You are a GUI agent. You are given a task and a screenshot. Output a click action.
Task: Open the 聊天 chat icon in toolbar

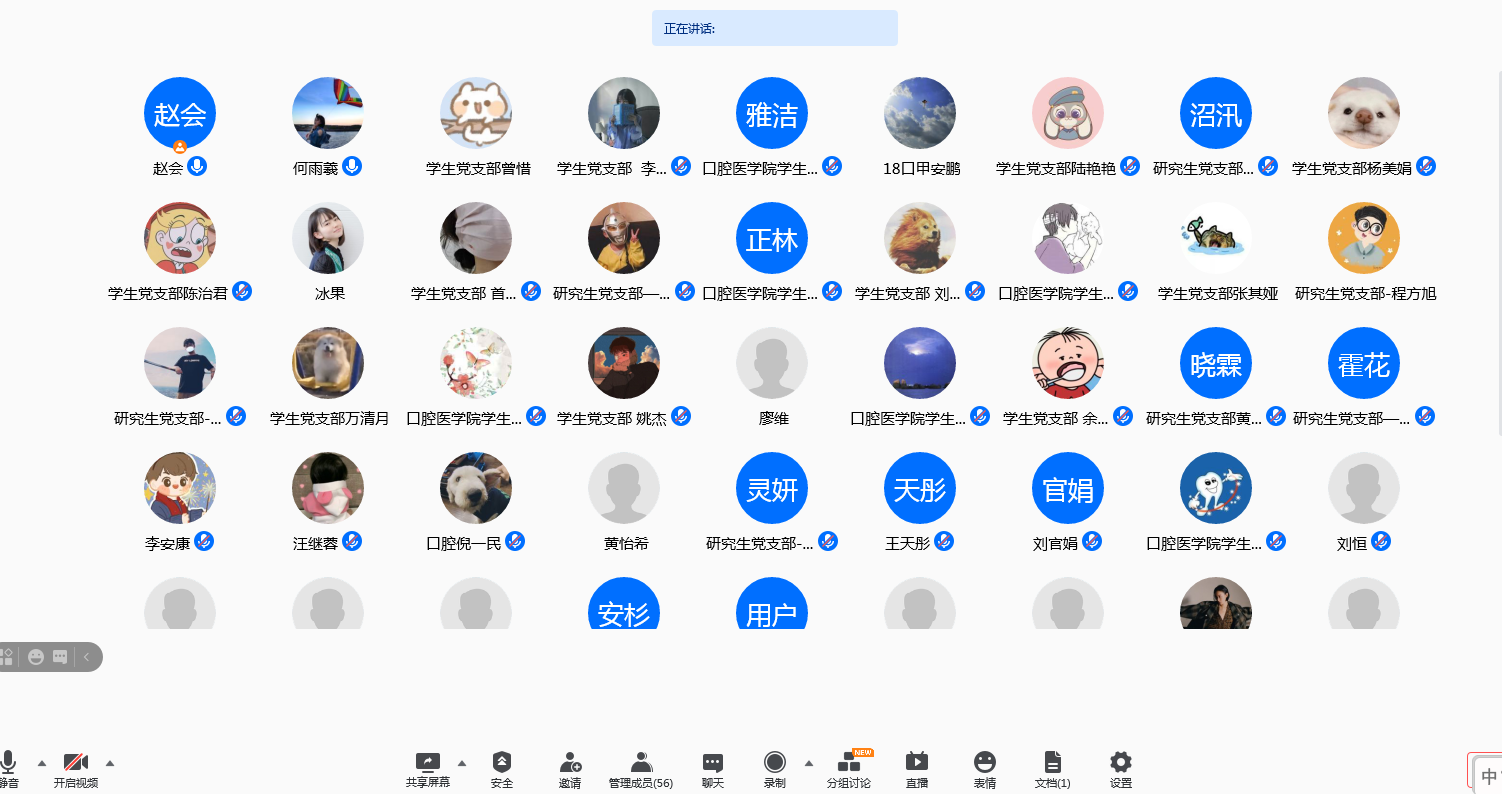[712, 762]
